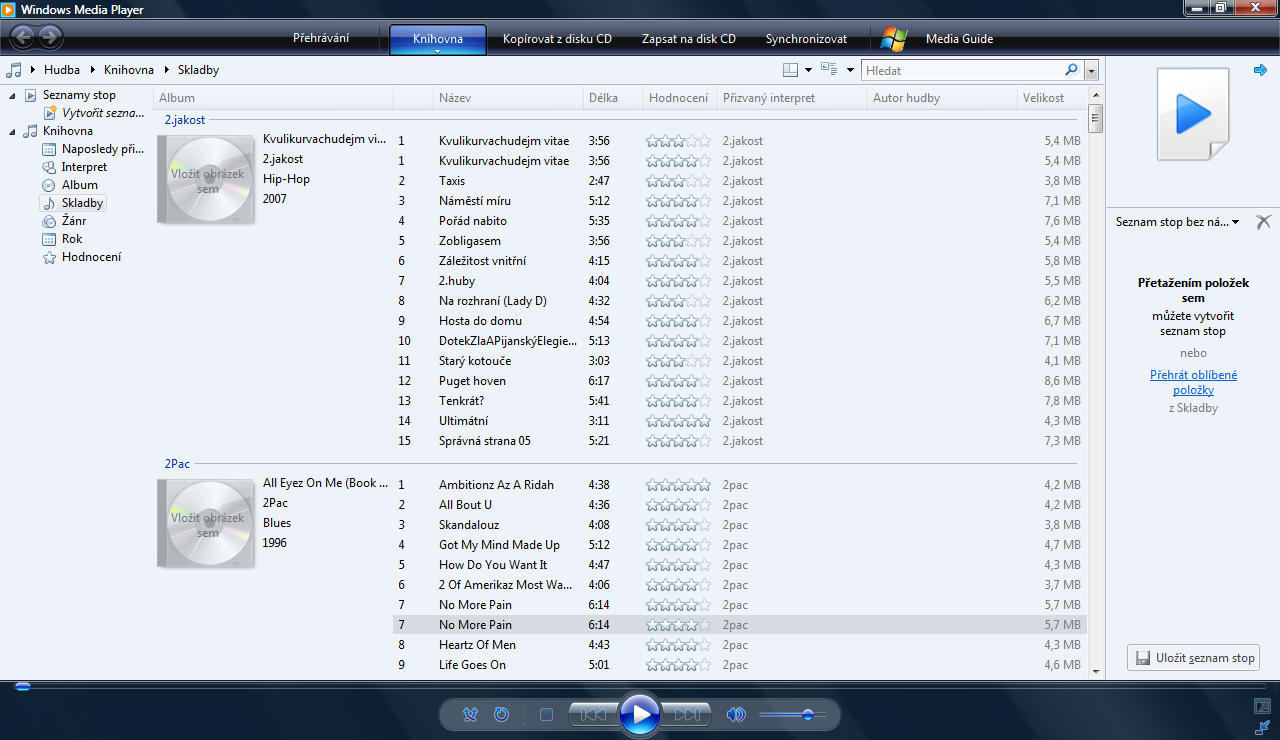Switch to the Přehrávání tab

click(x=321, y=39)
